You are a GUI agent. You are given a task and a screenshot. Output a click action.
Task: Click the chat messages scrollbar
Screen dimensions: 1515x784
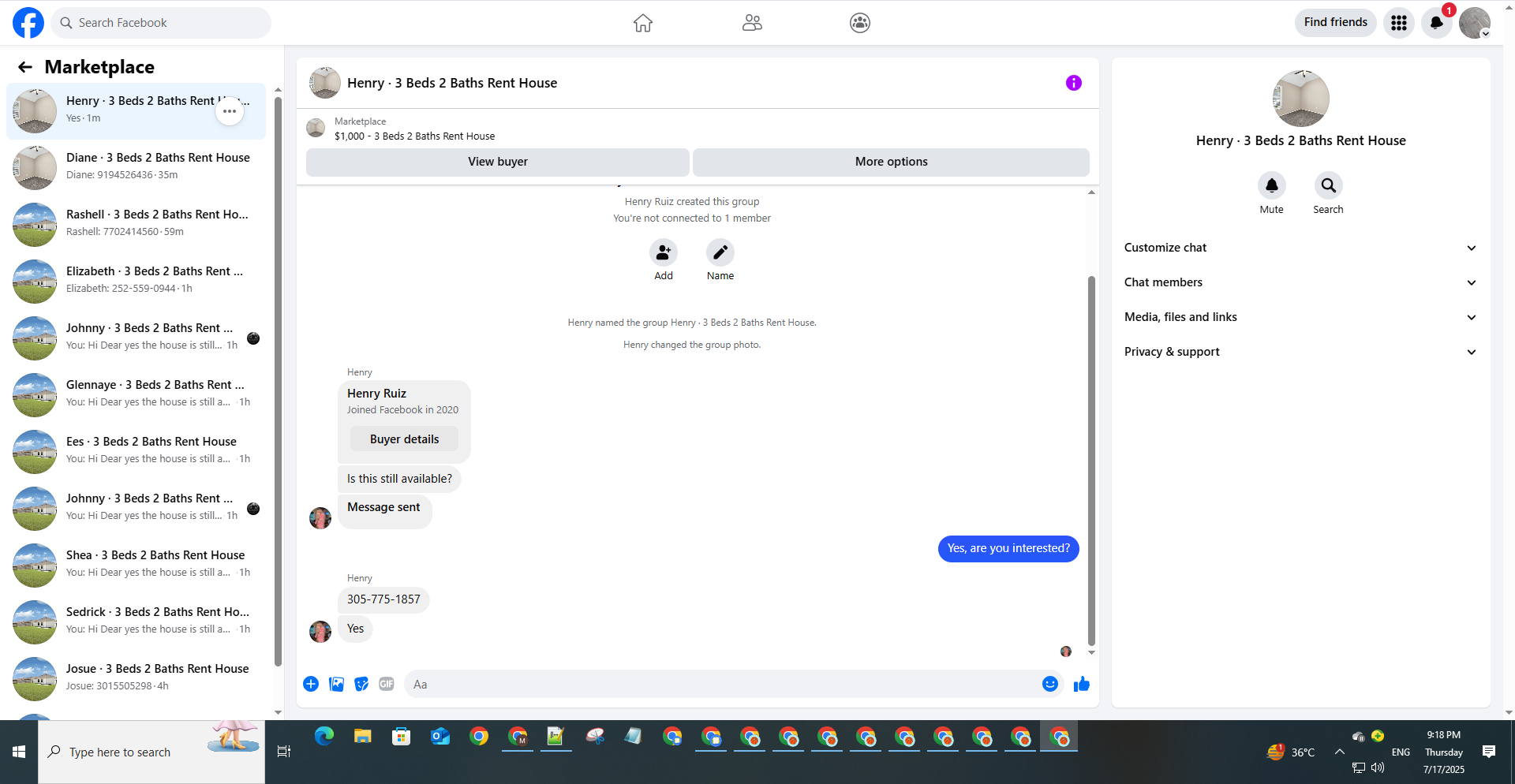click(1091, 461)
